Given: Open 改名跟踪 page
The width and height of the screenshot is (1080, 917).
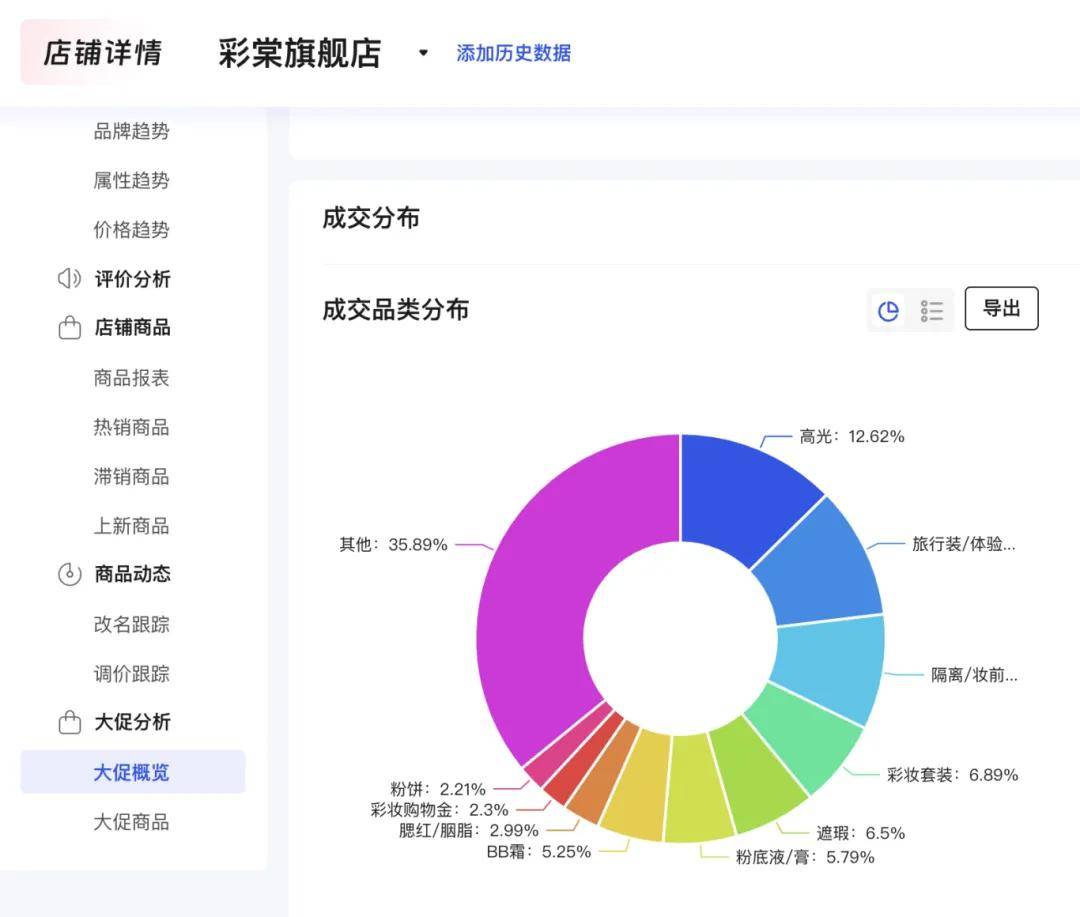Looking at the screenshot, I should click(131, 624).
